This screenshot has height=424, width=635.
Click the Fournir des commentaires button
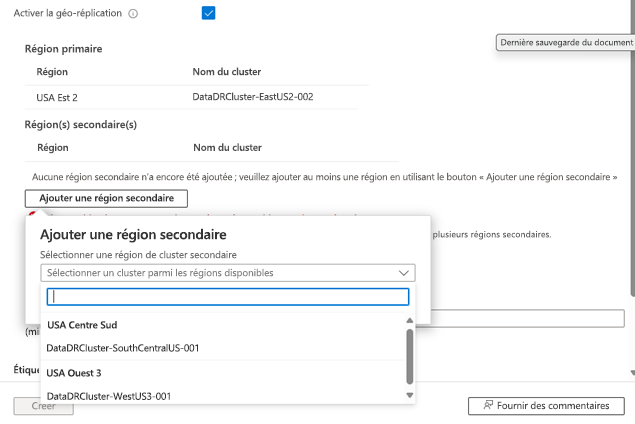tap(546, 406)
